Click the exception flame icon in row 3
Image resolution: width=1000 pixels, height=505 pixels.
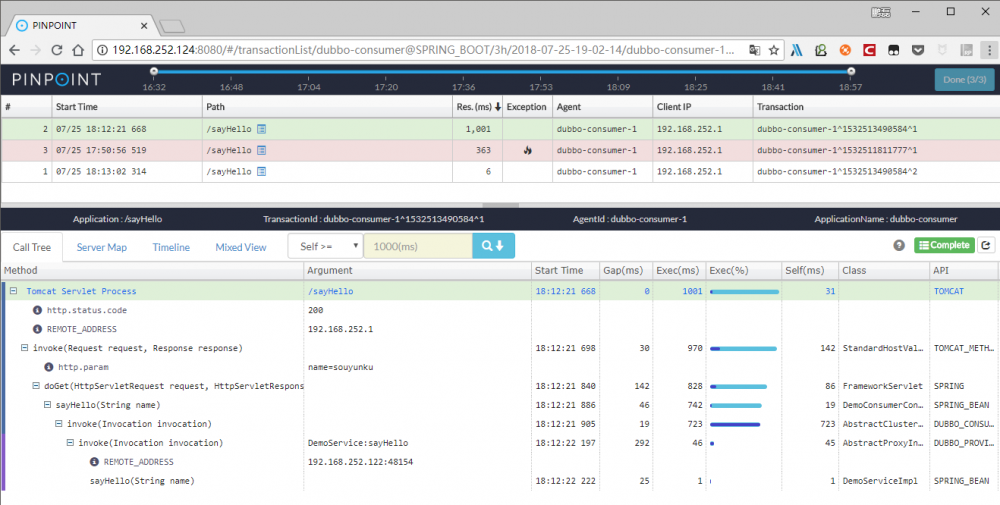[526, 151]
